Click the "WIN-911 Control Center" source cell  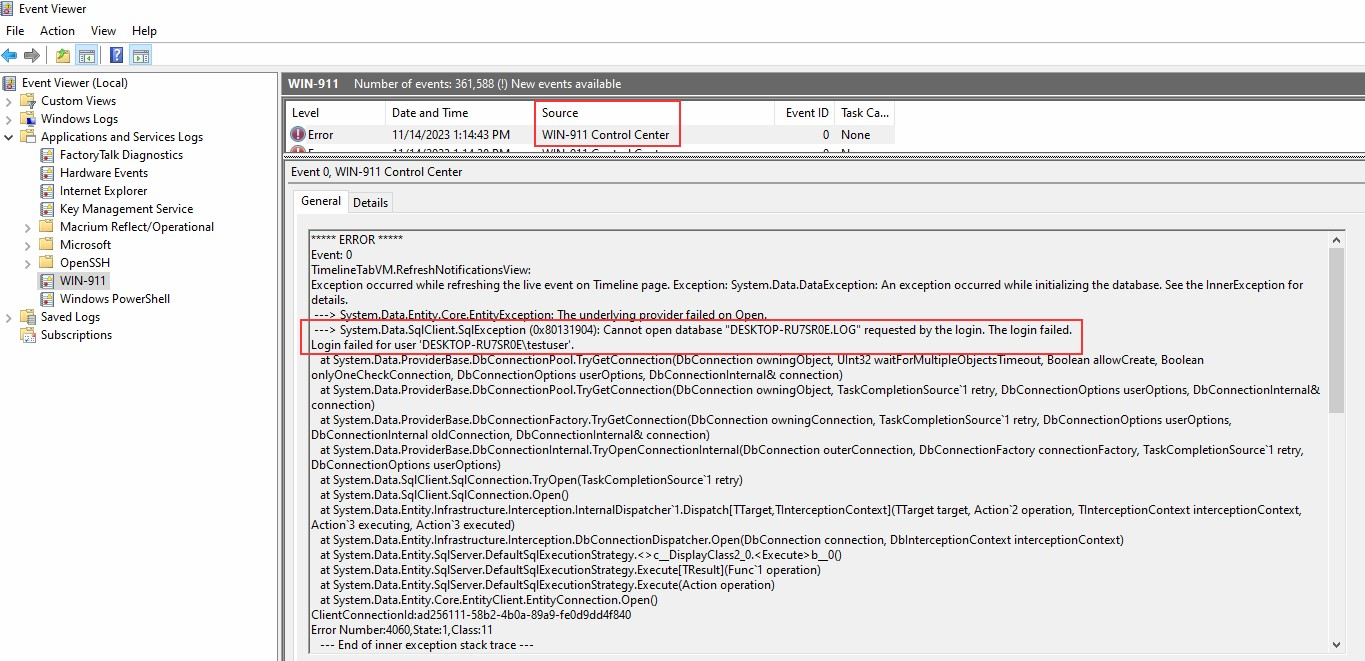tap(606, 135)
